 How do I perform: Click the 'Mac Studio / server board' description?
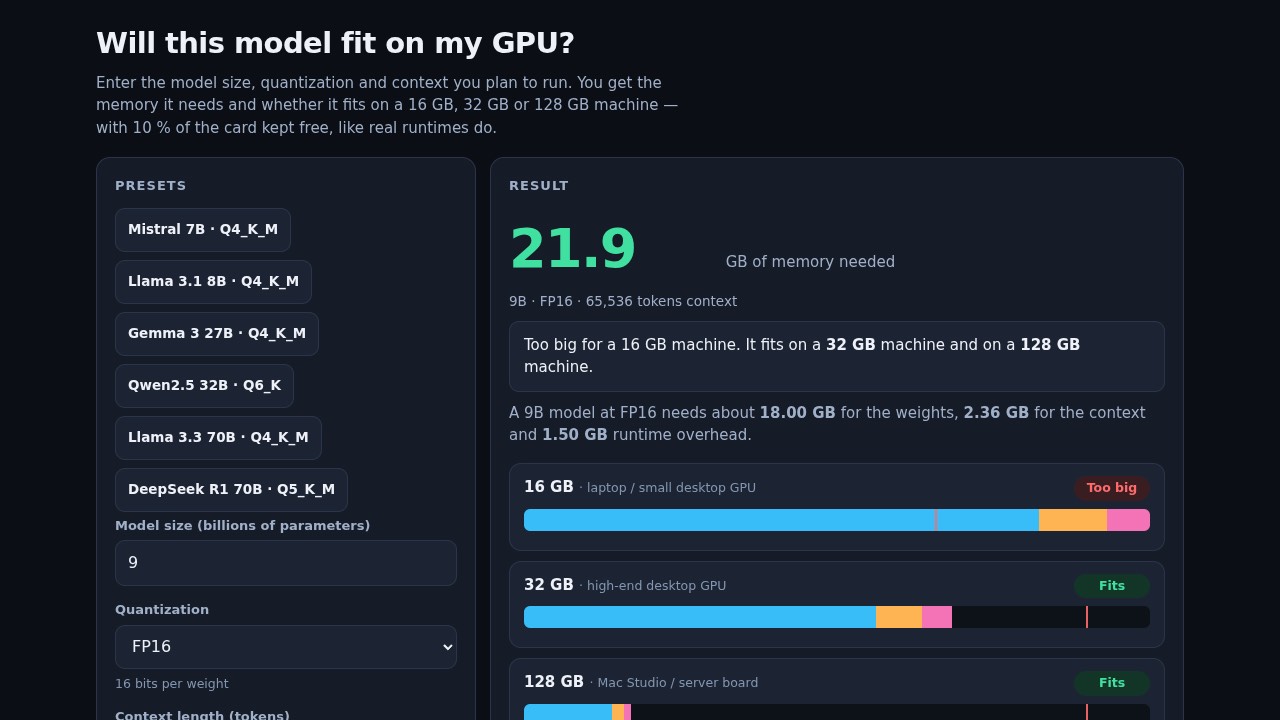(677, 683)
